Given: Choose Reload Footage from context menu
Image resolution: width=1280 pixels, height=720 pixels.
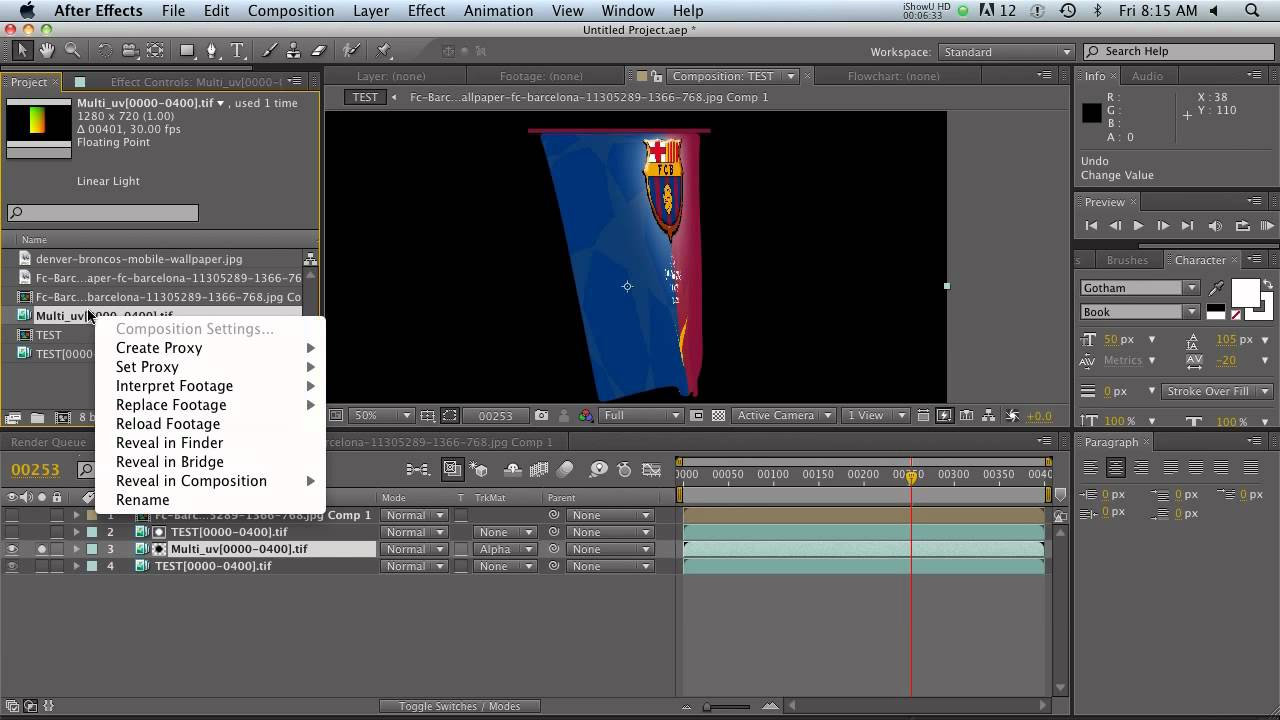Looking at the screenshot, I should click(x=168, y=424).
